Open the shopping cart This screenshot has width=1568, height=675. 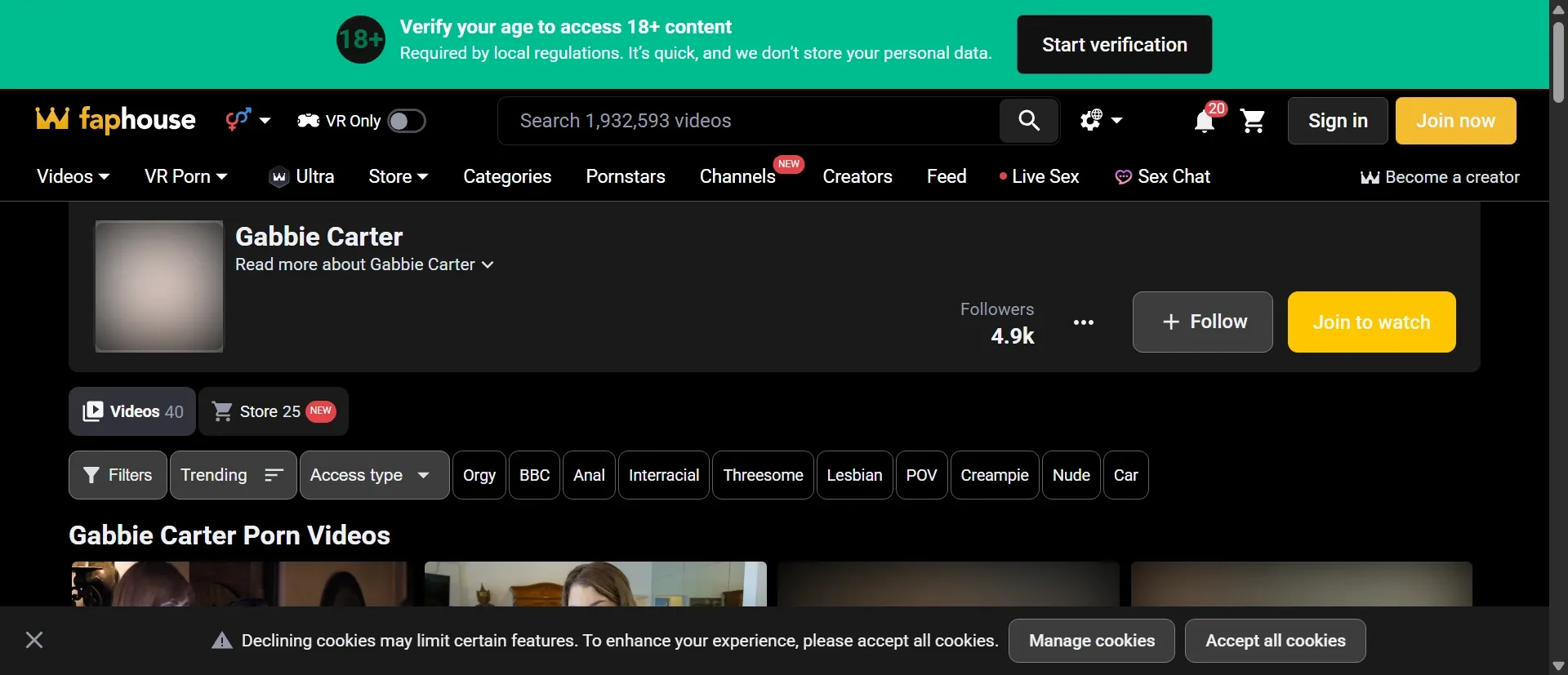click(x=1253, y=121)
